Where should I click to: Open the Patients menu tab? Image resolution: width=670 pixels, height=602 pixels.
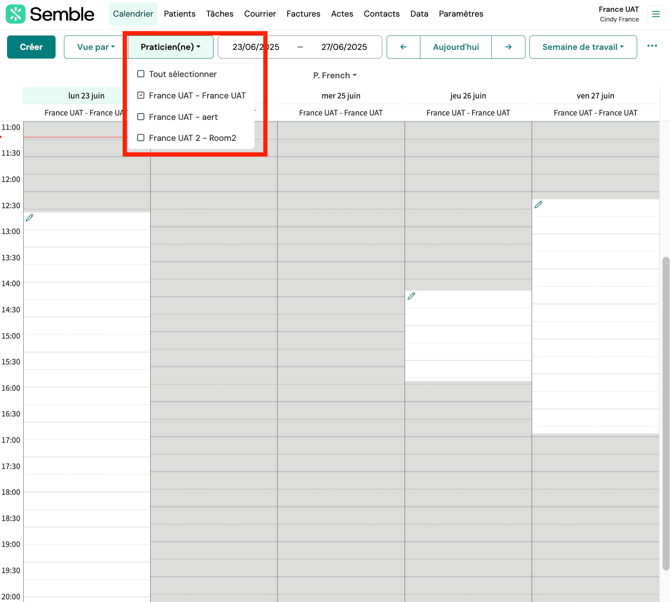[180, 14]
